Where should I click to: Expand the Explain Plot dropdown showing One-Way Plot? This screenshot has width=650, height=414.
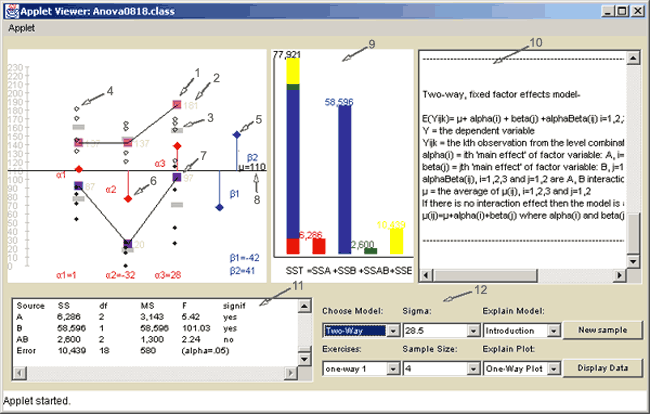click(x=518, y=368)
